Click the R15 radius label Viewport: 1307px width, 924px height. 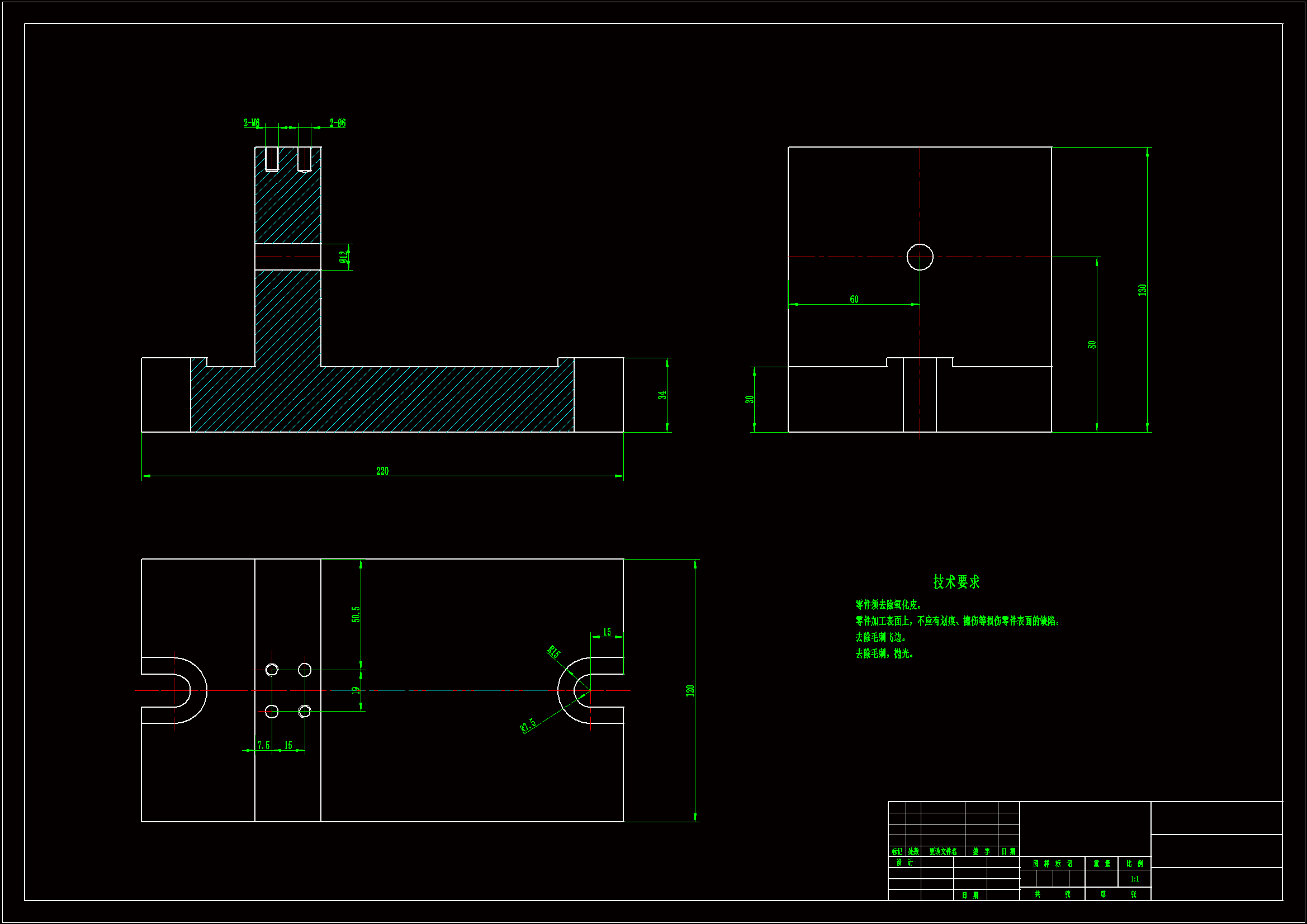click(x=553, y=652)
